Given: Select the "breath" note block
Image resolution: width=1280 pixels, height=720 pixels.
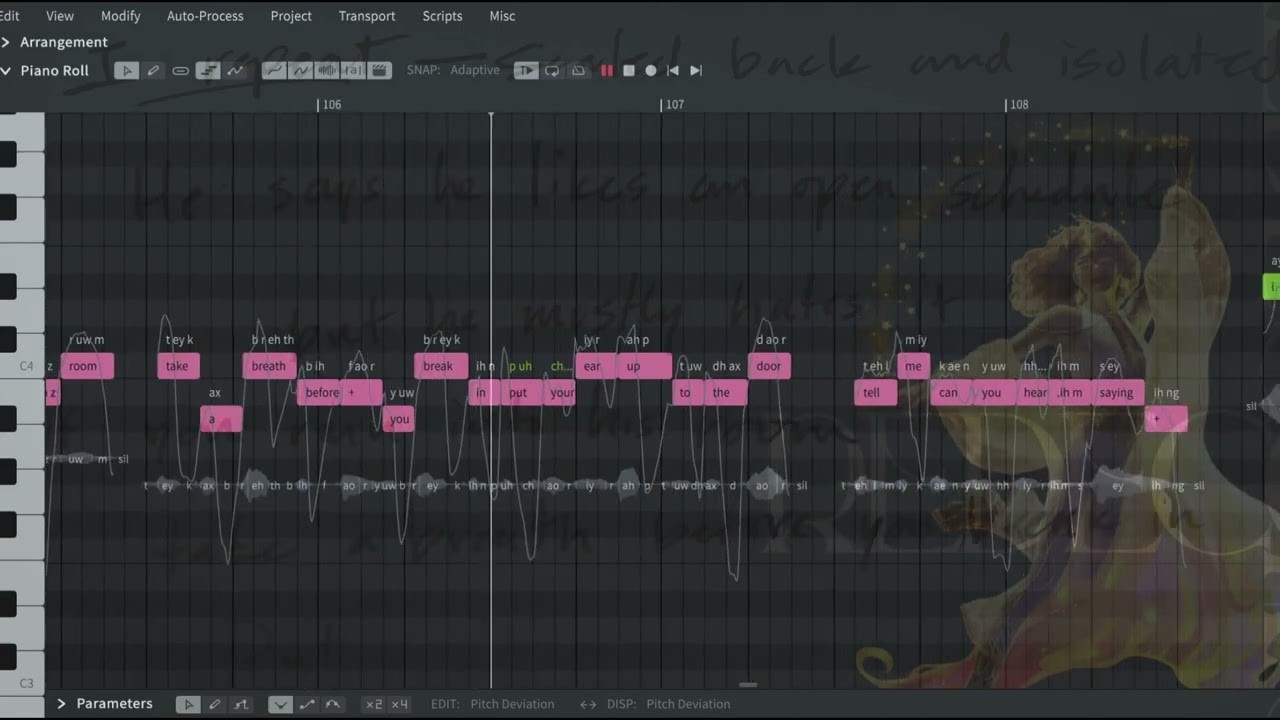Looking at the screenshot, I should click(269, 366).
